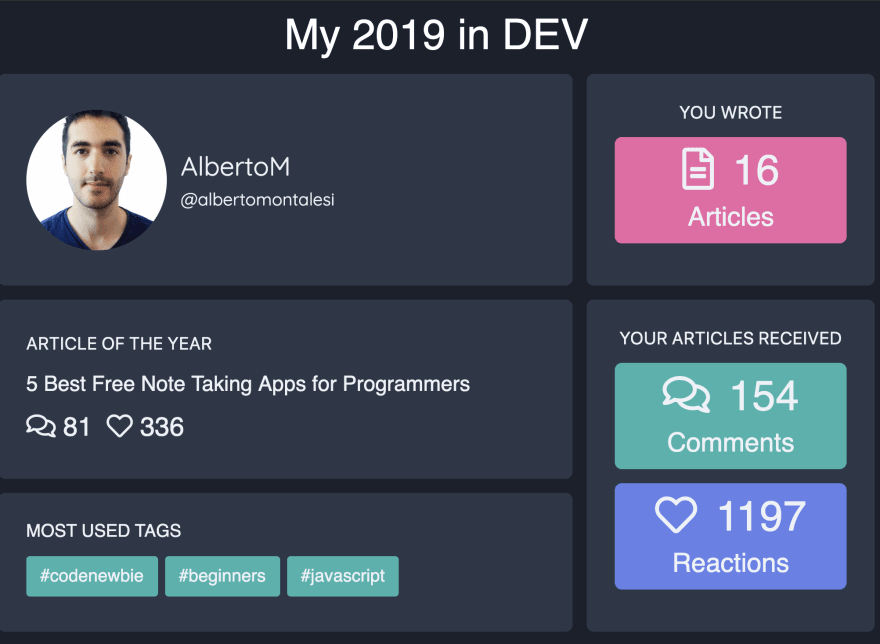Screen dimensions: 880x644
Task: Click the 'YOU WROTE' label
Action: click(x=731, y=113)
